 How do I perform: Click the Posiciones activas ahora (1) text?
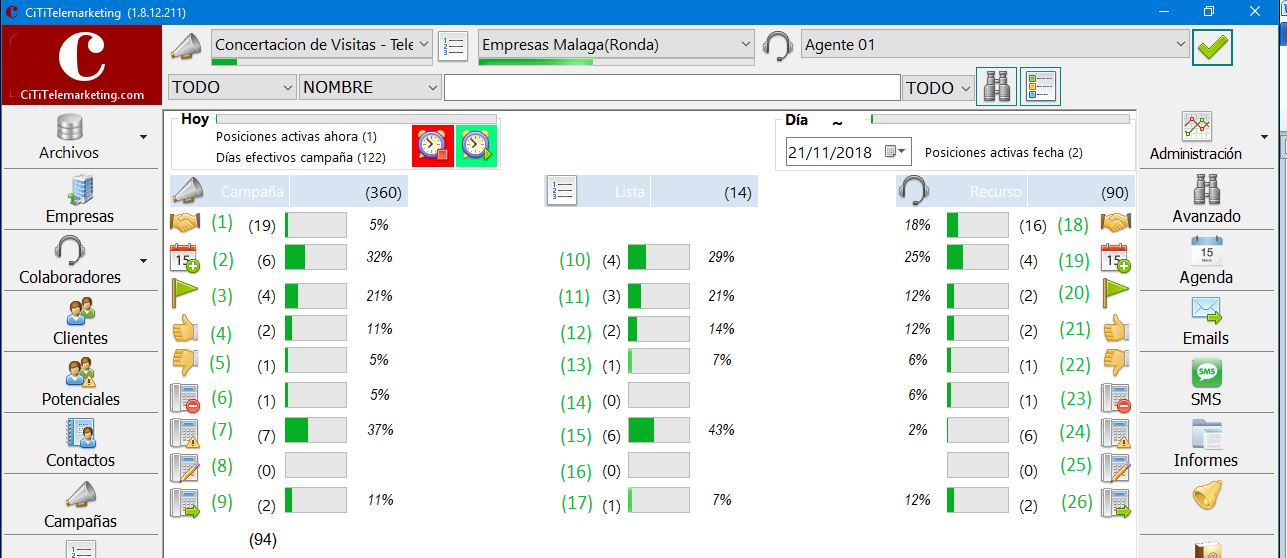pyautogui.click(x=296, y=137)
